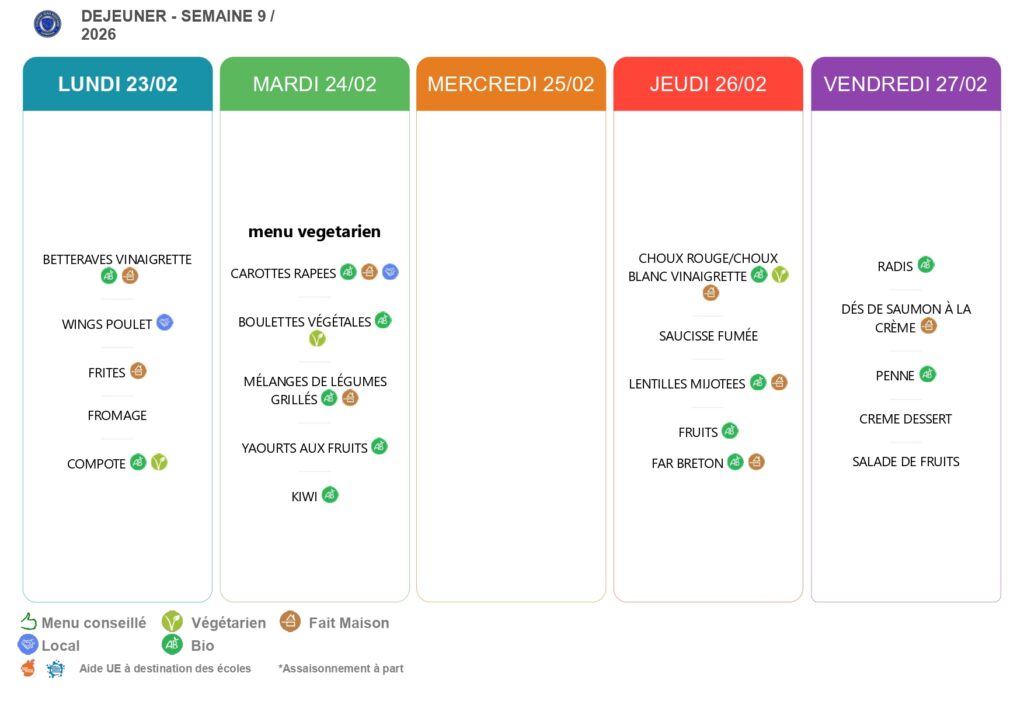Click the Local icon next to WINGS POULET
Viewport: 1024px width, 725px height.
point(165,322)
